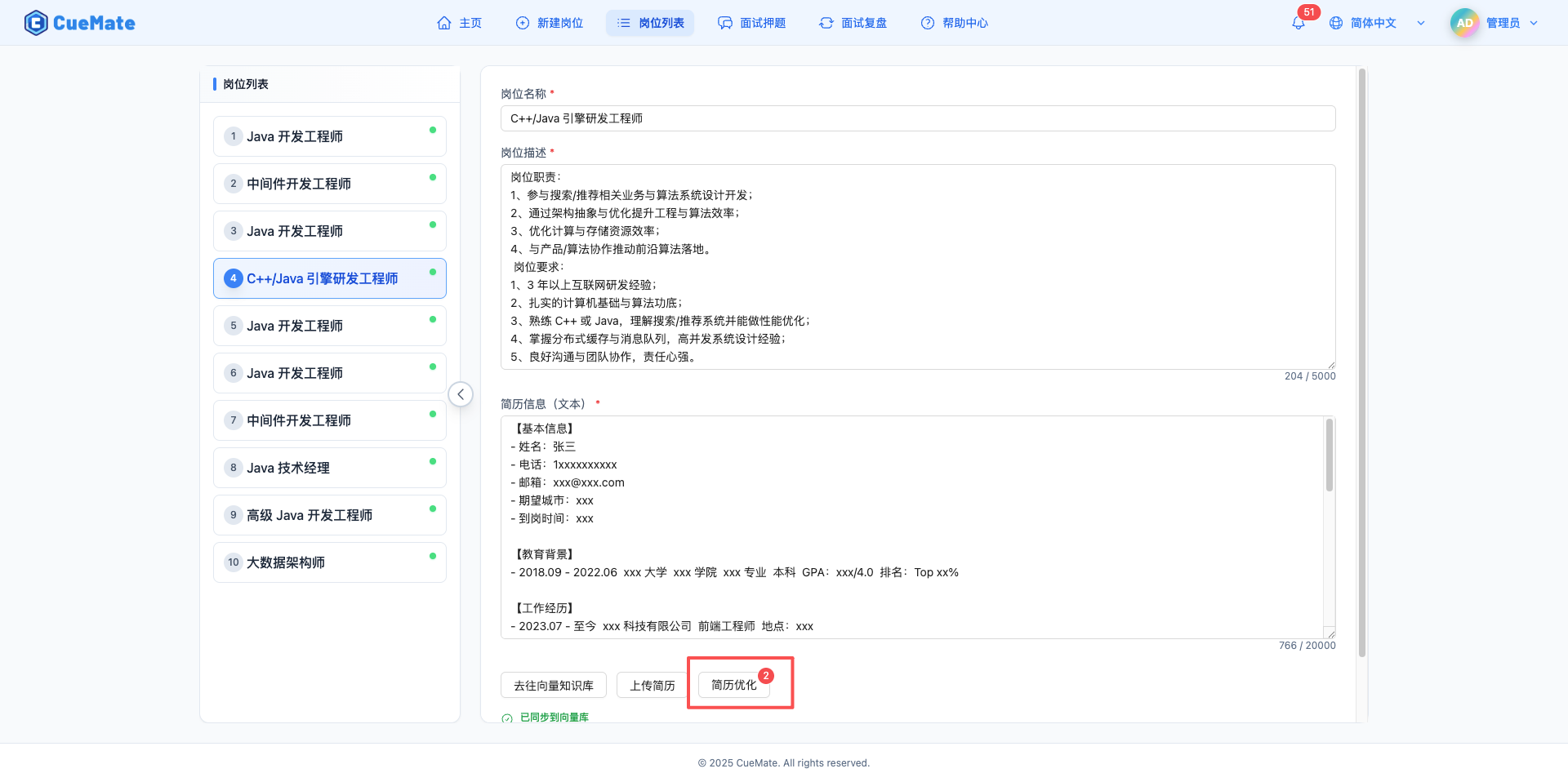The height and width of the screenshot is (782, 1568).
Task: Open the 主页 menu item
Action: tap(460, 23)
